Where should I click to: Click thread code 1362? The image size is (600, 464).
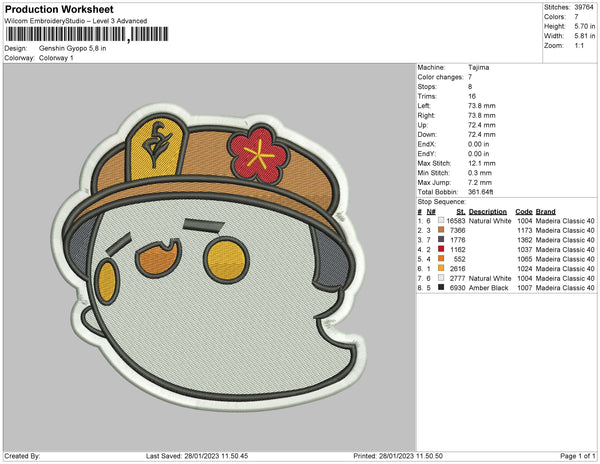pyautogui.click(x=525, y=240)
